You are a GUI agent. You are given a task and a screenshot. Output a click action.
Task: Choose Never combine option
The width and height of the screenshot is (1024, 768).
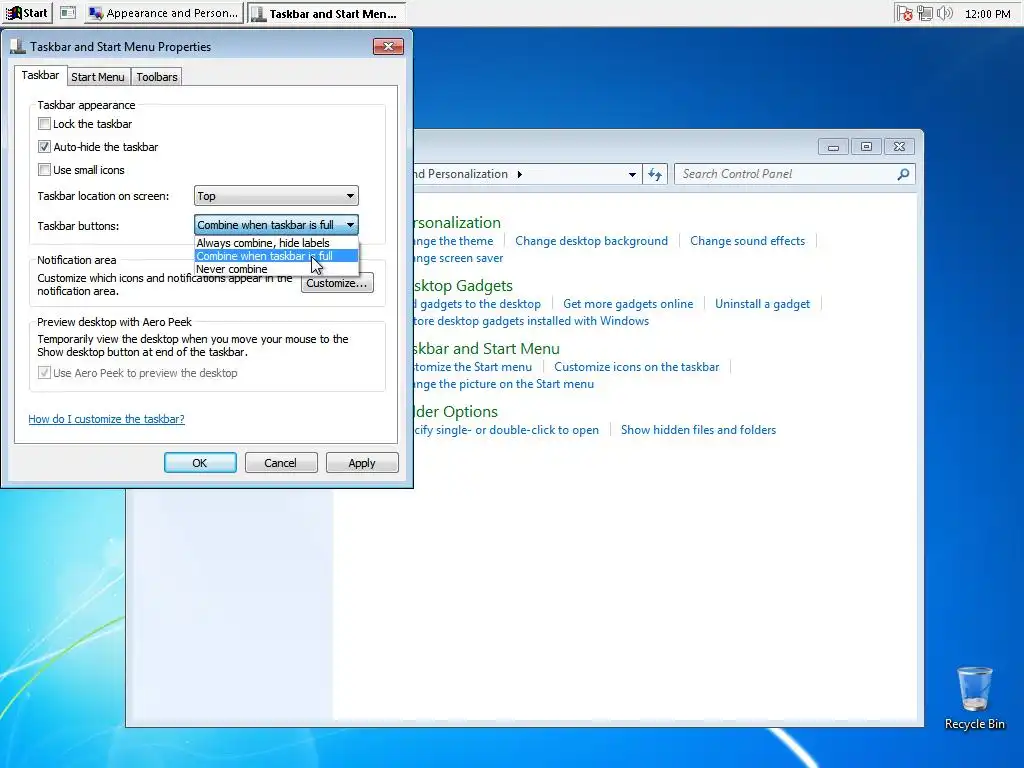point(276,269)
